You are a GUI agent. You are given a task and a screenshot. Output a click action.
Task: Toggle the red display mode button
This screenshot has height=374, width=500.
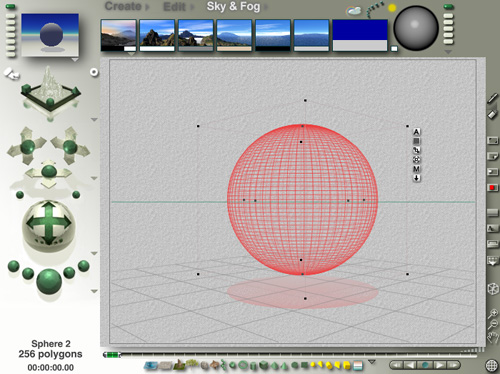click(492, 188)
